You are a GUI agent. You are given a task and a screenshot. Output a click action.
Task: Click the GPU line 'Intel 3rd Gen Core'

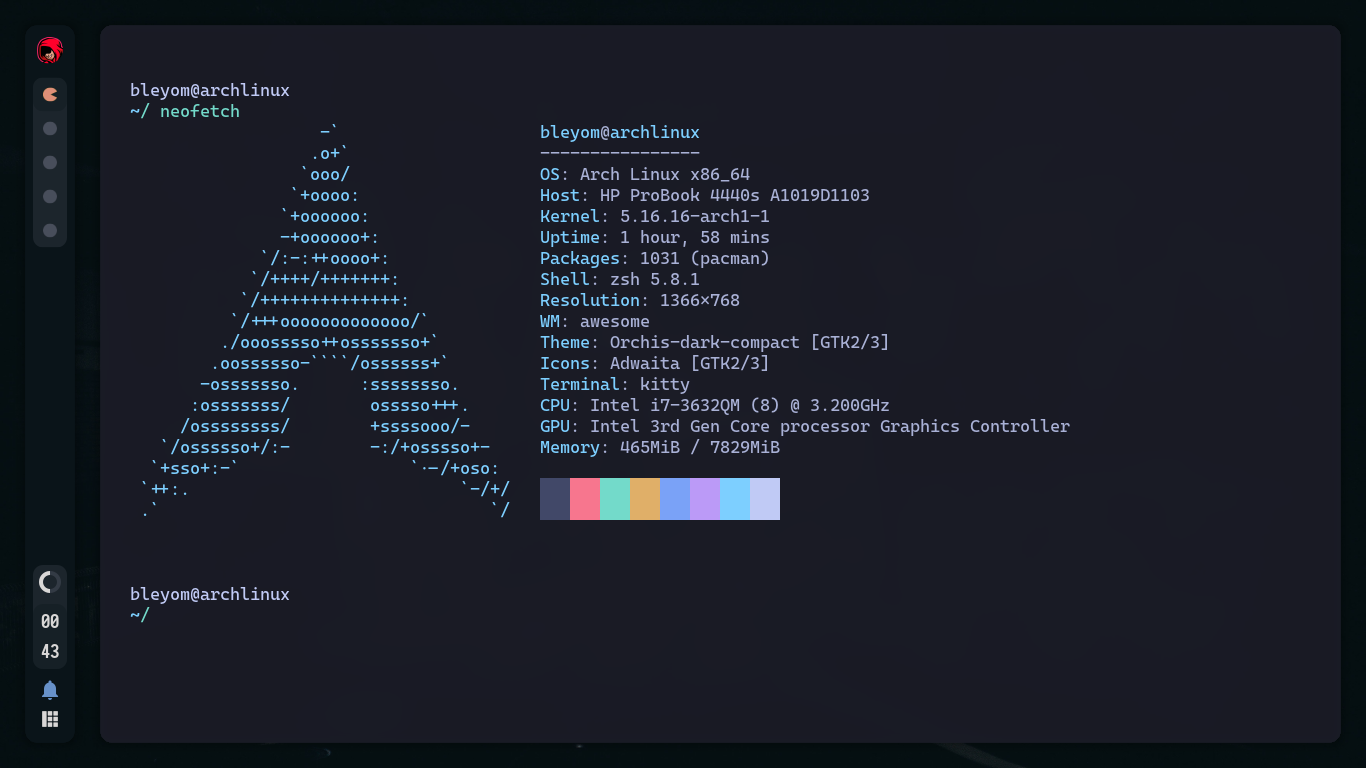coord(680,426)
